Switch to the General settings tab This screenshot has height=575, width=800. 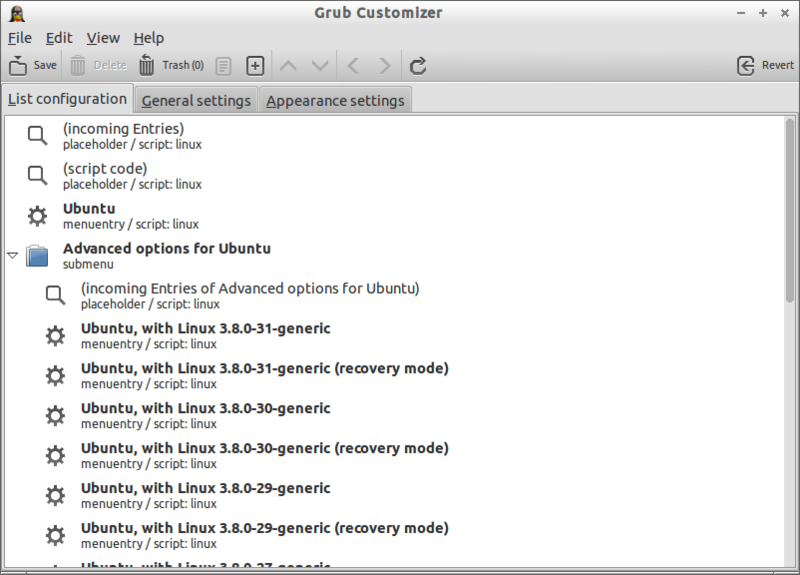tap(196, 101)
